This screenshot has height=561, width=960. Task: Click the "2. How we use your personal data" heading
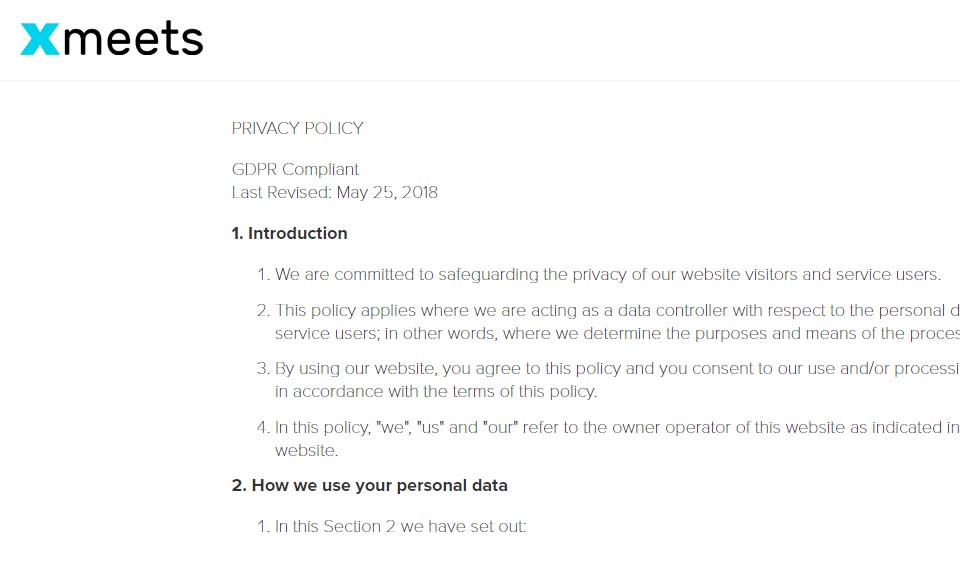[x=369, y=485]
